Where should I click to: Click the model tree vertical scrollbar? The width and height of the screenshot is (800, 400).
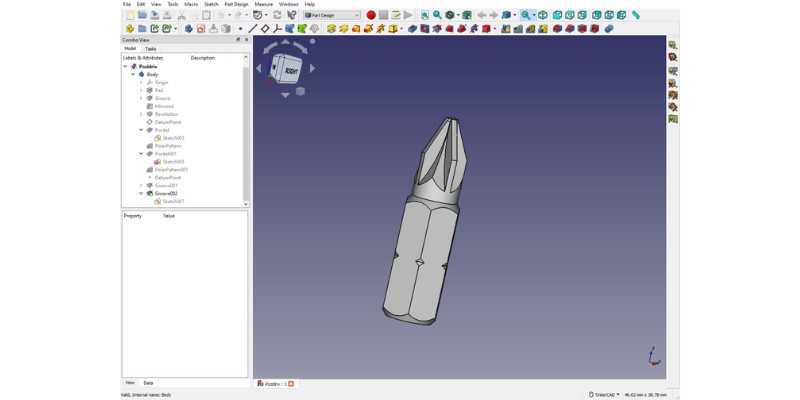coord(246,132)
